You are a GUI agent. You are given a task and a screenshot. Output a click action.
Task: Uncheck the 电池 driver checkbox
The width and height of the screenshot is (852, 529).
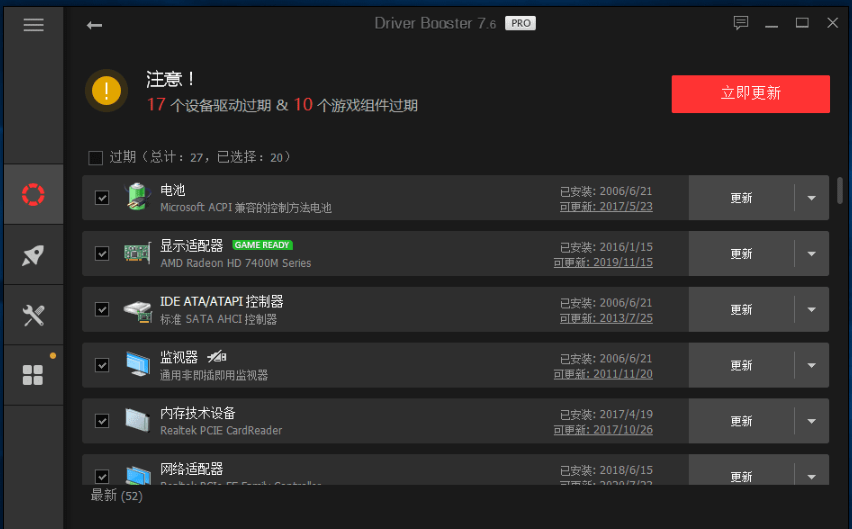(x=102, y=198)
